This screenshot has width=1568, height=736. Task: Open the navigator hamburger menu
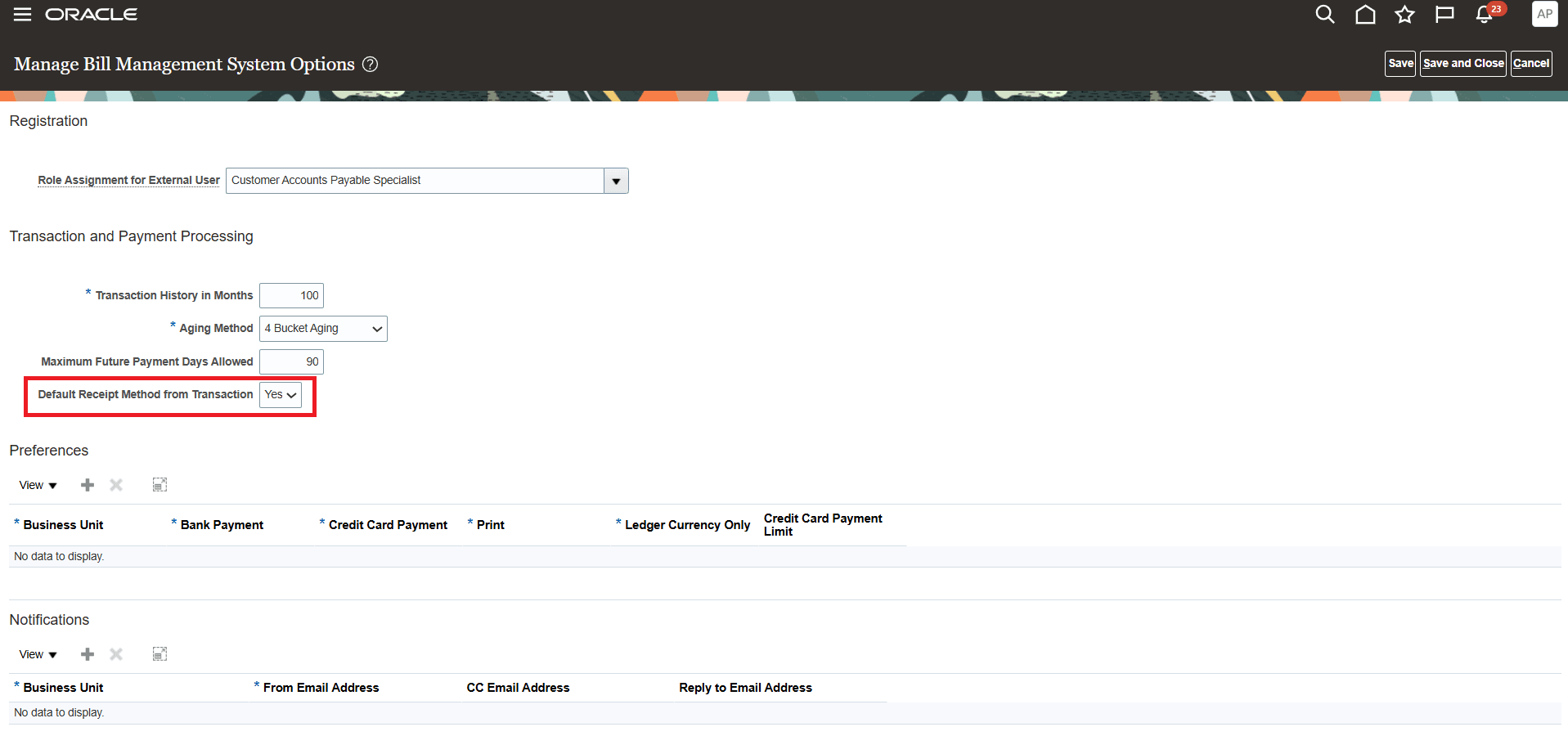click(x=22, y=14)
